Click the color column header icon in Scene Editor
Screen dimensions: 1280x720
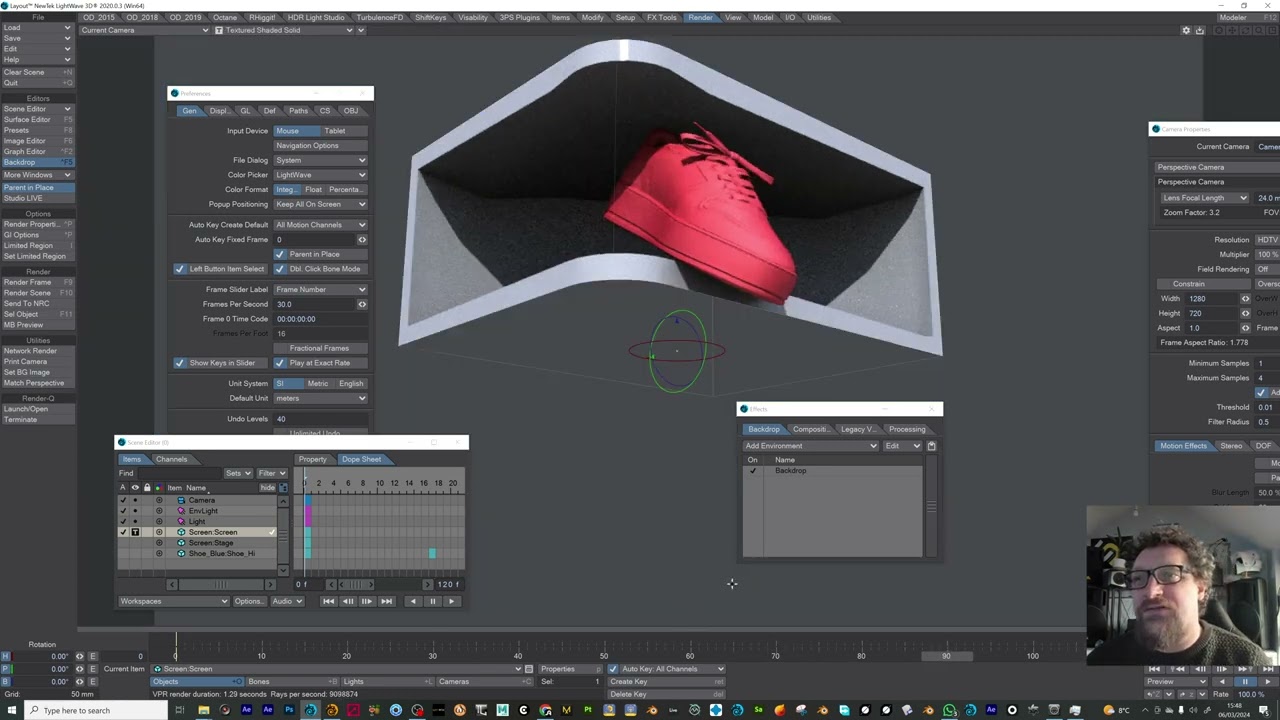(x=158, y=488)
